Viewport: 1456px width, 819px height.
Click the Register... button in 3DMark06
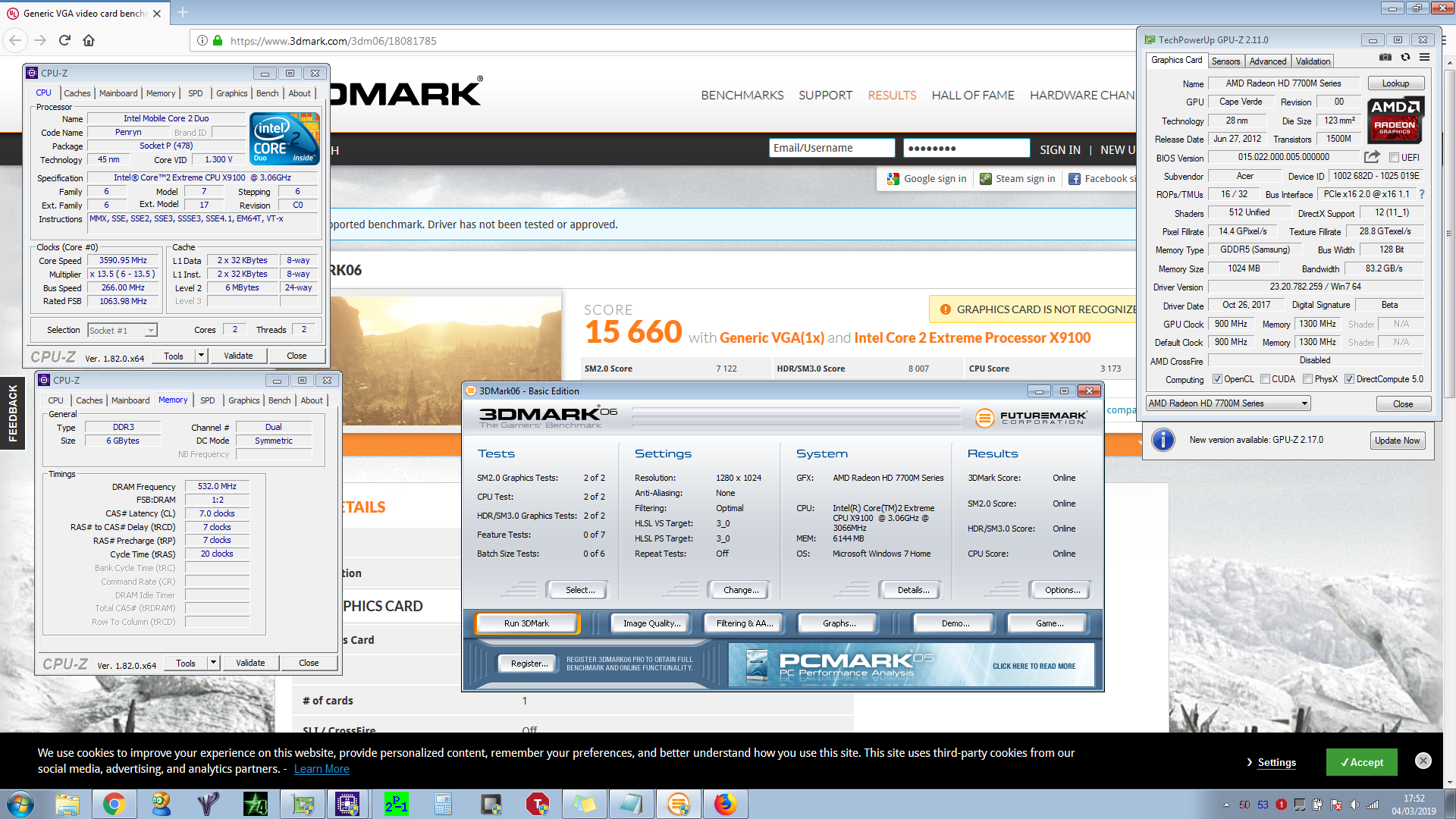(529, 664)
